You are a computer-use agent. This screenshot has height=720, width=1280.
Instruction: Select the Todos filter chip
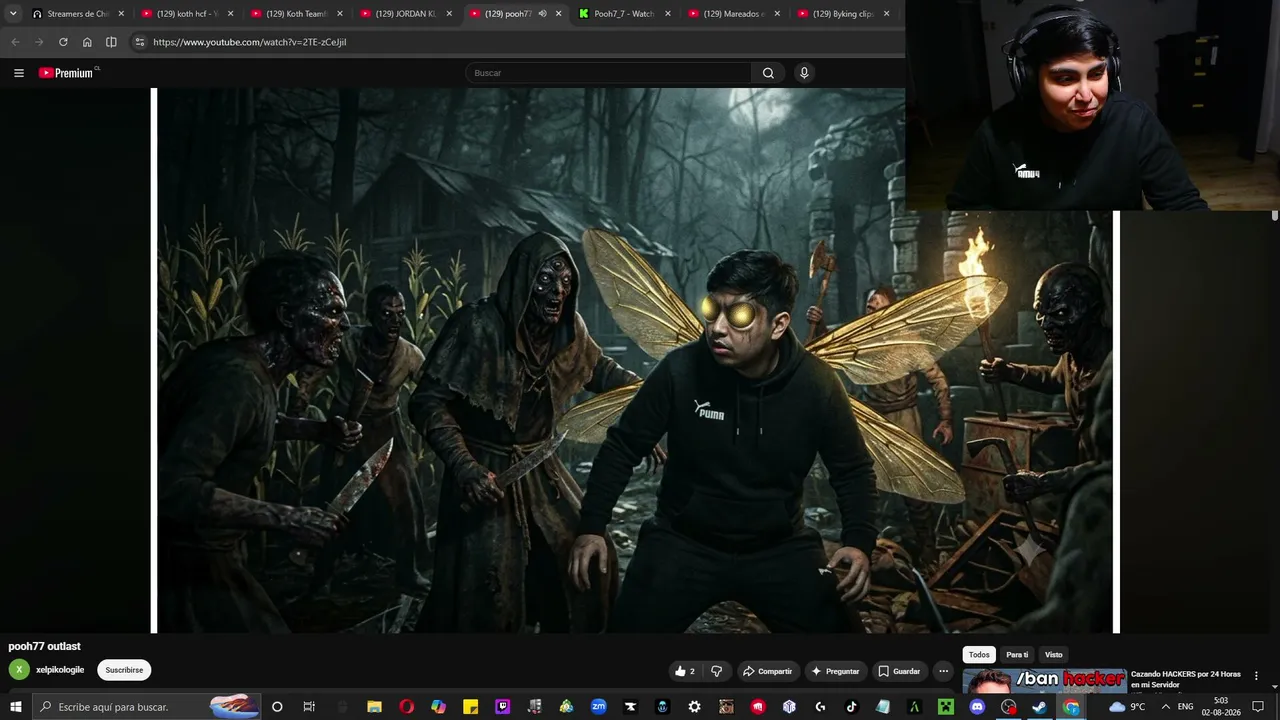click(x=979, y=655)
